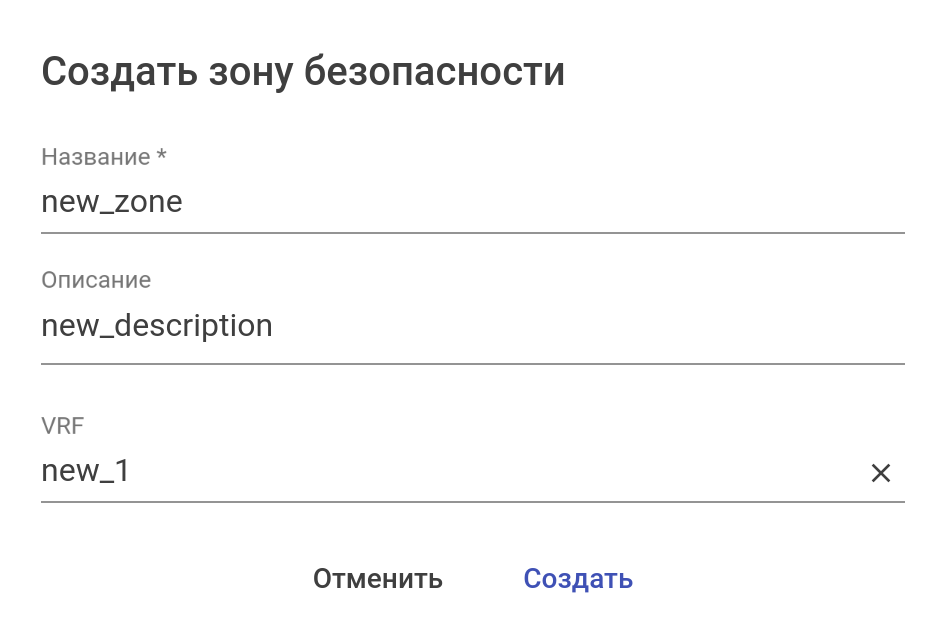Place cursor in the "new_description" text
Viewport: 942px width, 633px height.
coord(156,326)
